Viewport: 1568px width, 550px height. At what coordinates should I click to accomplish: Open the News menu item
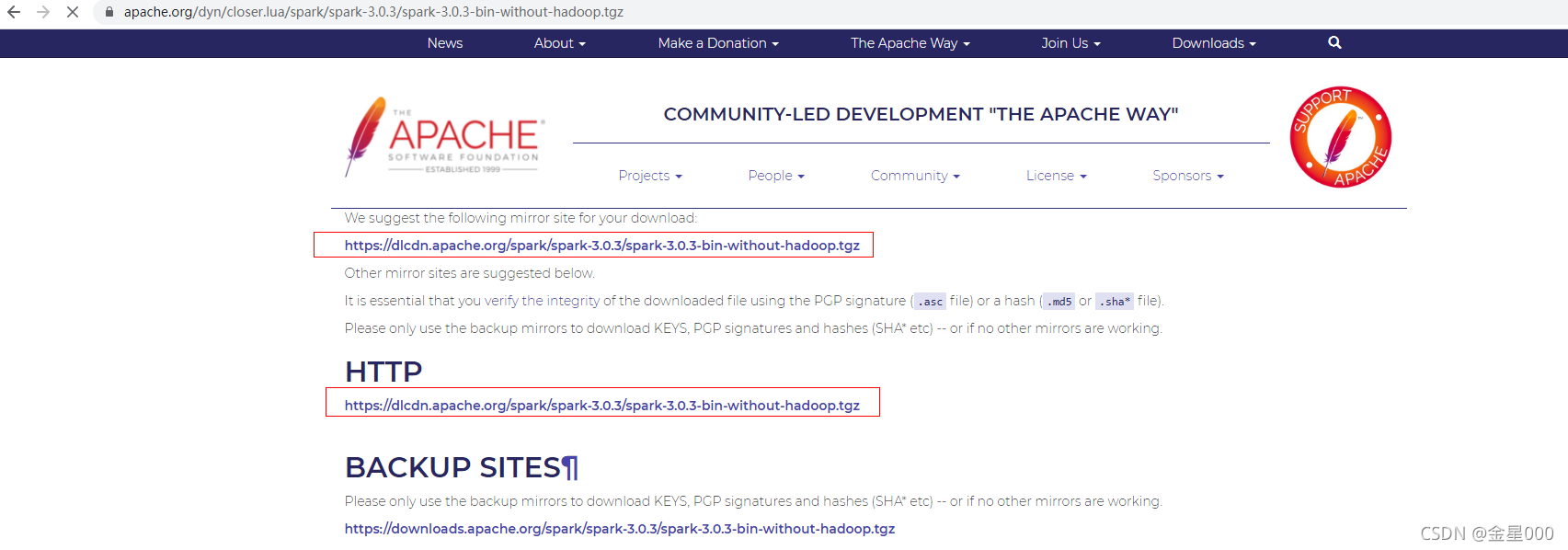[445, 43]
